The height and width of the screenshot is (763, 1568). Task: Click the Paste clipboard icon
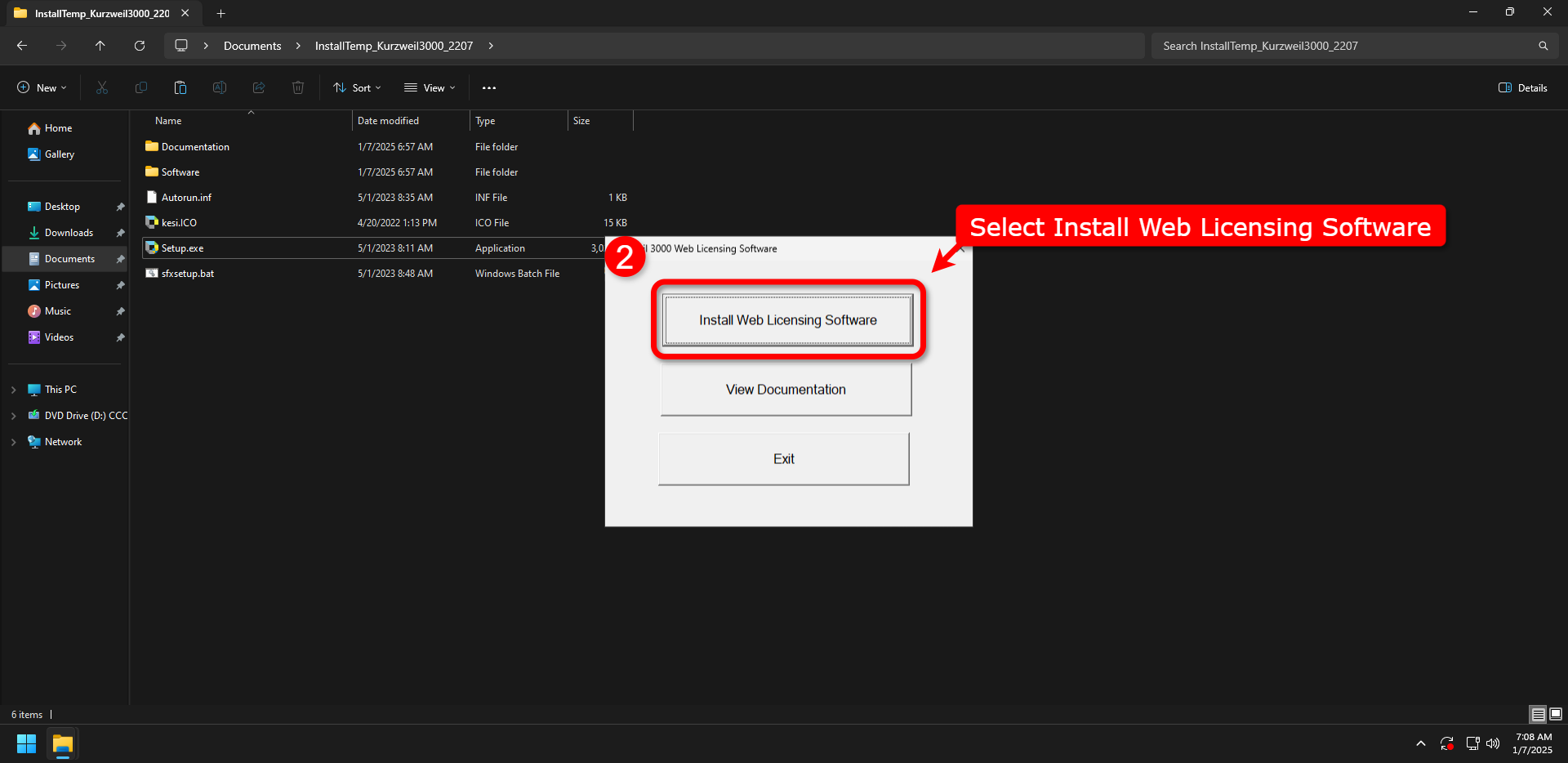(x=180, y=88)
